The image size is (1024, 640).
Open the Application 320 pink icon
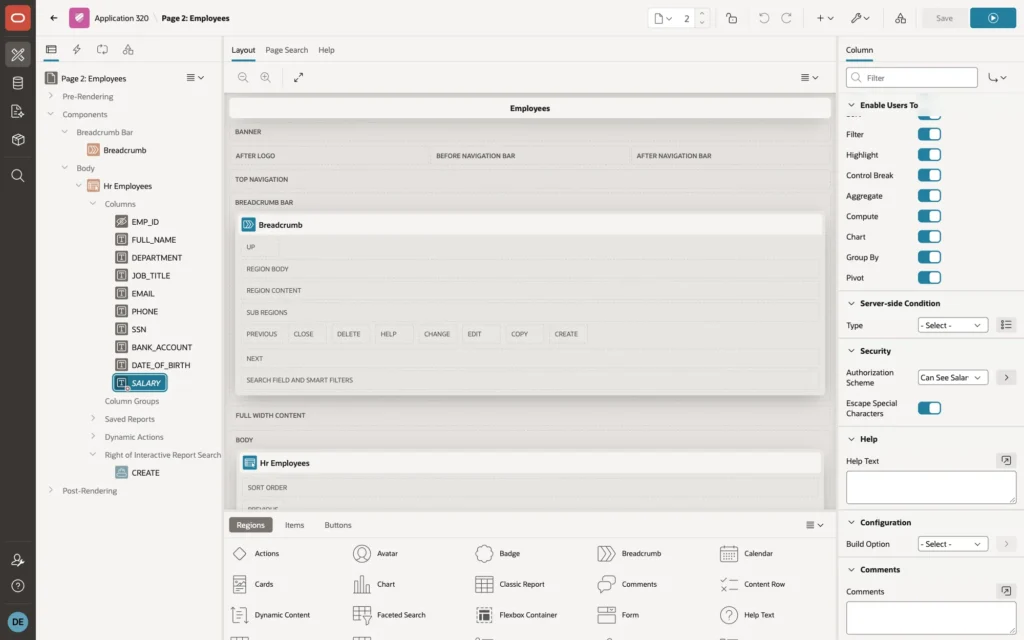point(79,18)
